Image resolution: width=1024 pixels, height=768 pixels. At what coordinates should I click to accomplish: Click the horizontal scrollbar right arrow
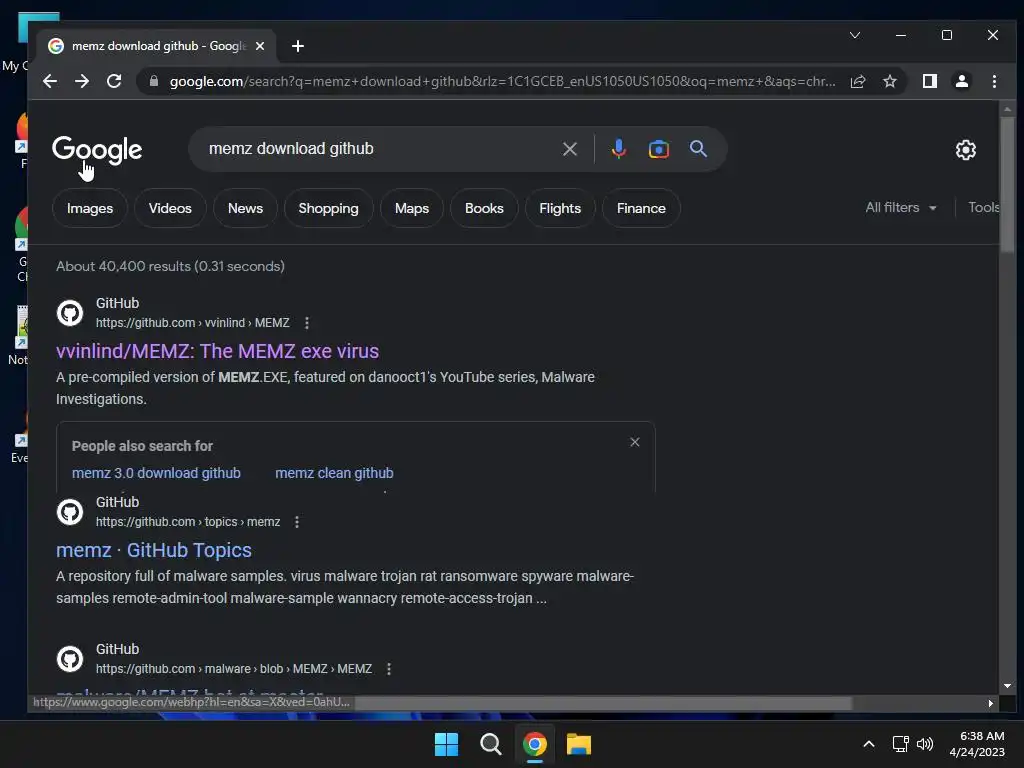[x=991, y=703]
